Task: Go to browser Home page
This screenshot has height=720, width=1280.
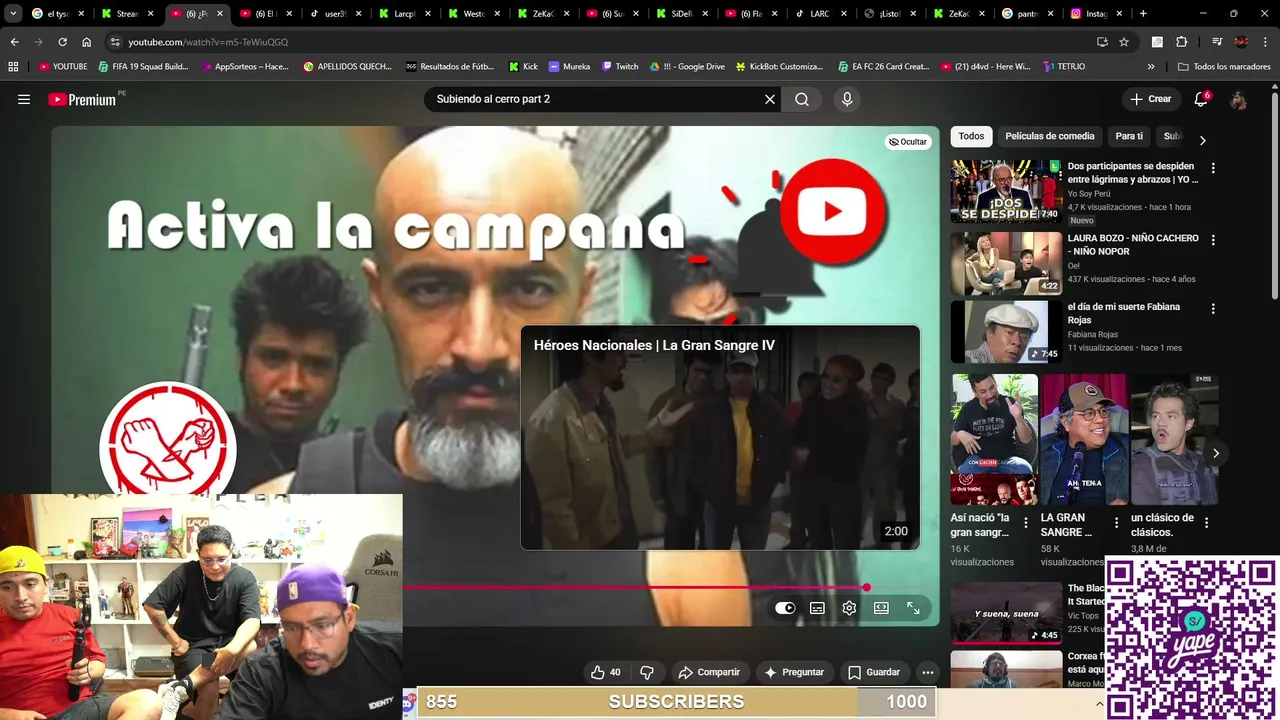Action: pos(87,42)
